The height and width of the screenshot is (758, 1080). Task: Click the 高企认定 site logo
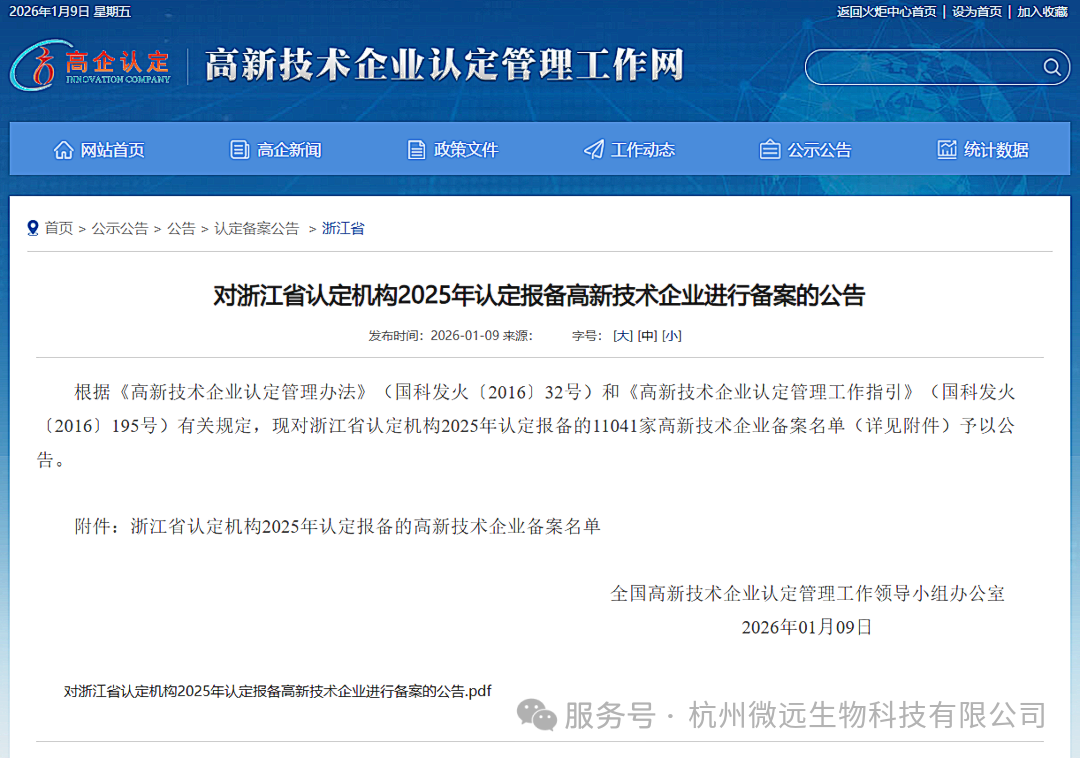[x=90, y=67]
